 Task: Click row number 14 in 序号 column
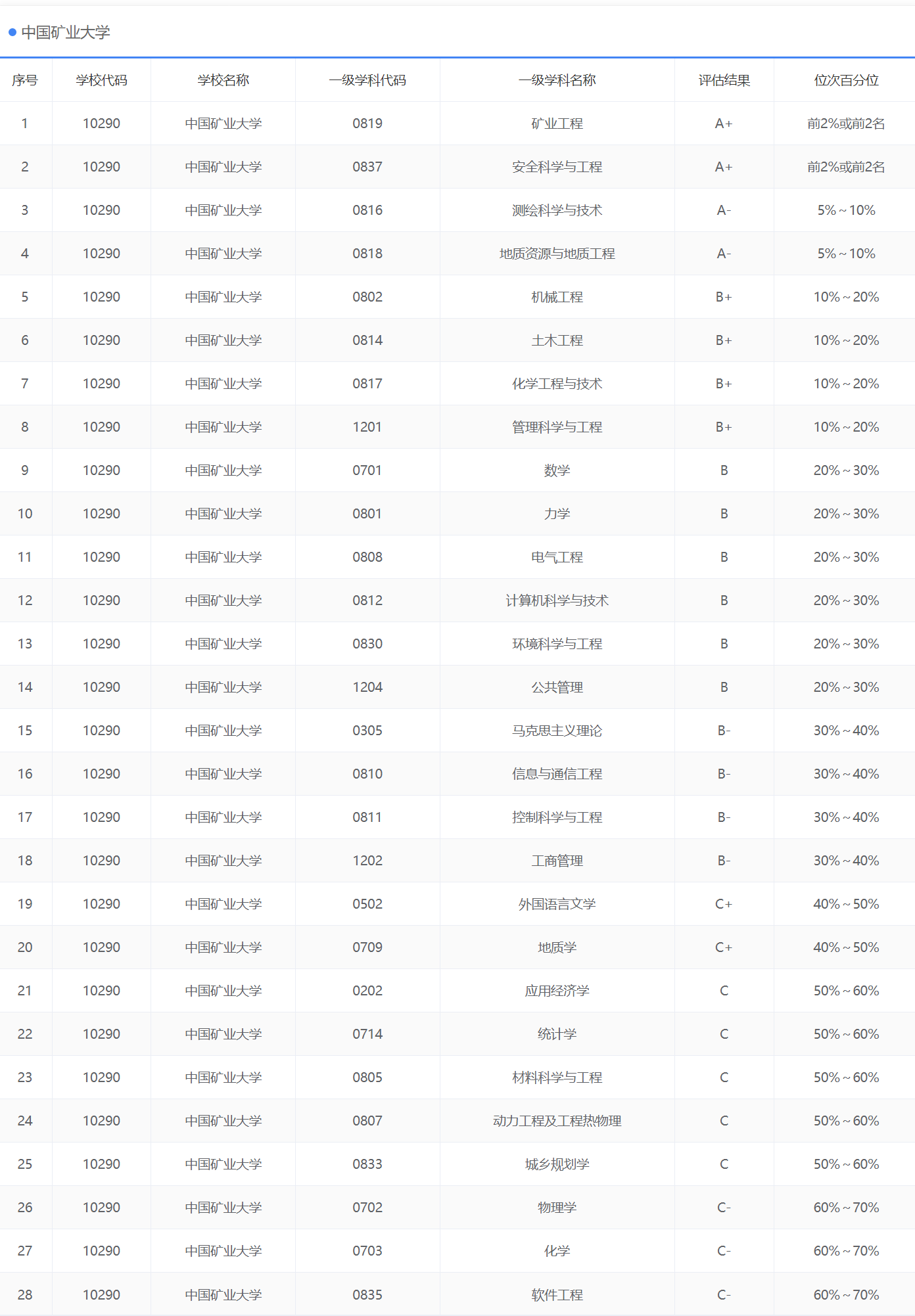pos(25,687)
